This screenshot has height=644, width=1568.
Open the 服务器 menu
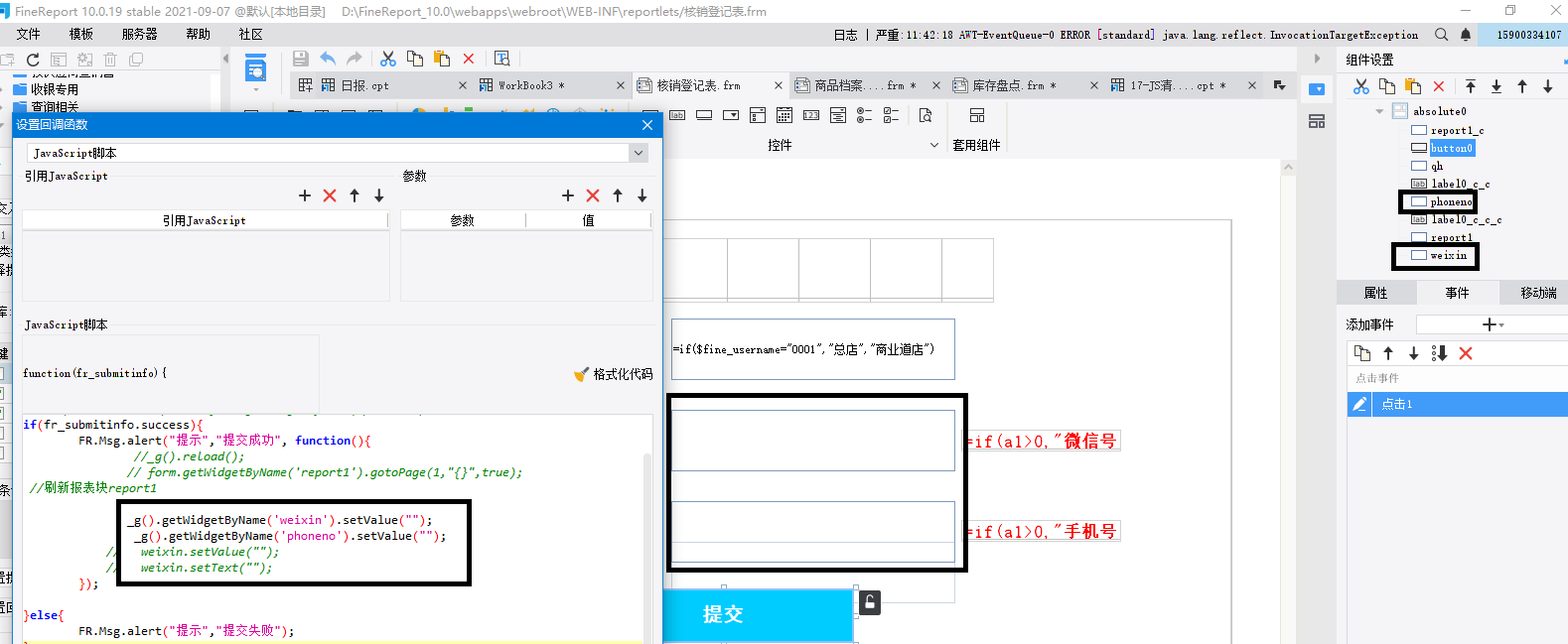pyautogui.click(x=140, y=34)
